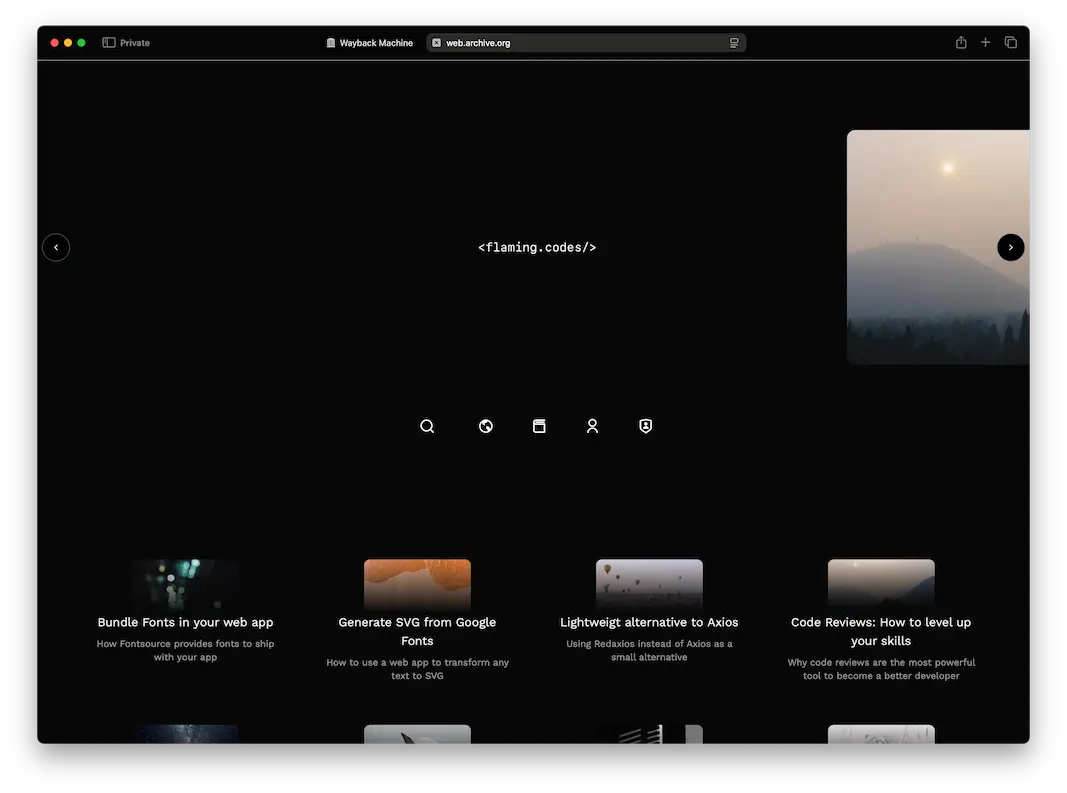Click 'Using Redaxios instead of Axios' description

(x=649, y=650)
